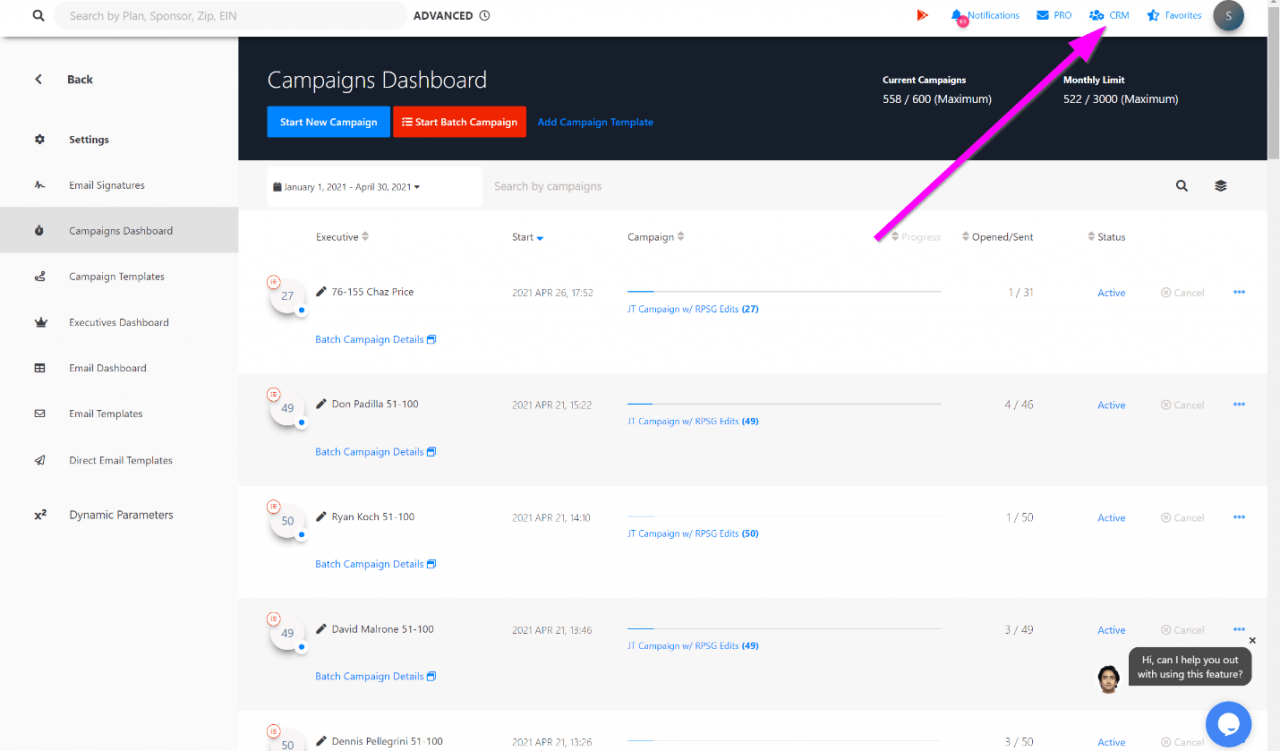1280x751 pixels.
Task: Open Add Campaign Template link
Action: (595, 122)
